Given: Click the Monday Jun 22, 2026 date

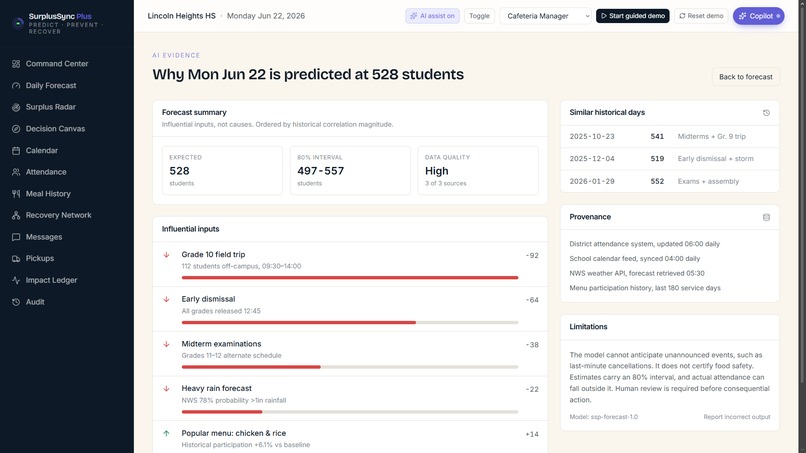Looking at the screenshot, I should tap(266, 16).
